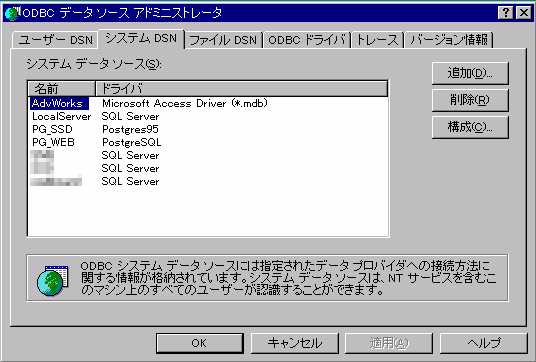The height and width of the screenshot is (362, 536).
Task: Click the PostgreSQL driver entry
Action: [x=132, y=143]
